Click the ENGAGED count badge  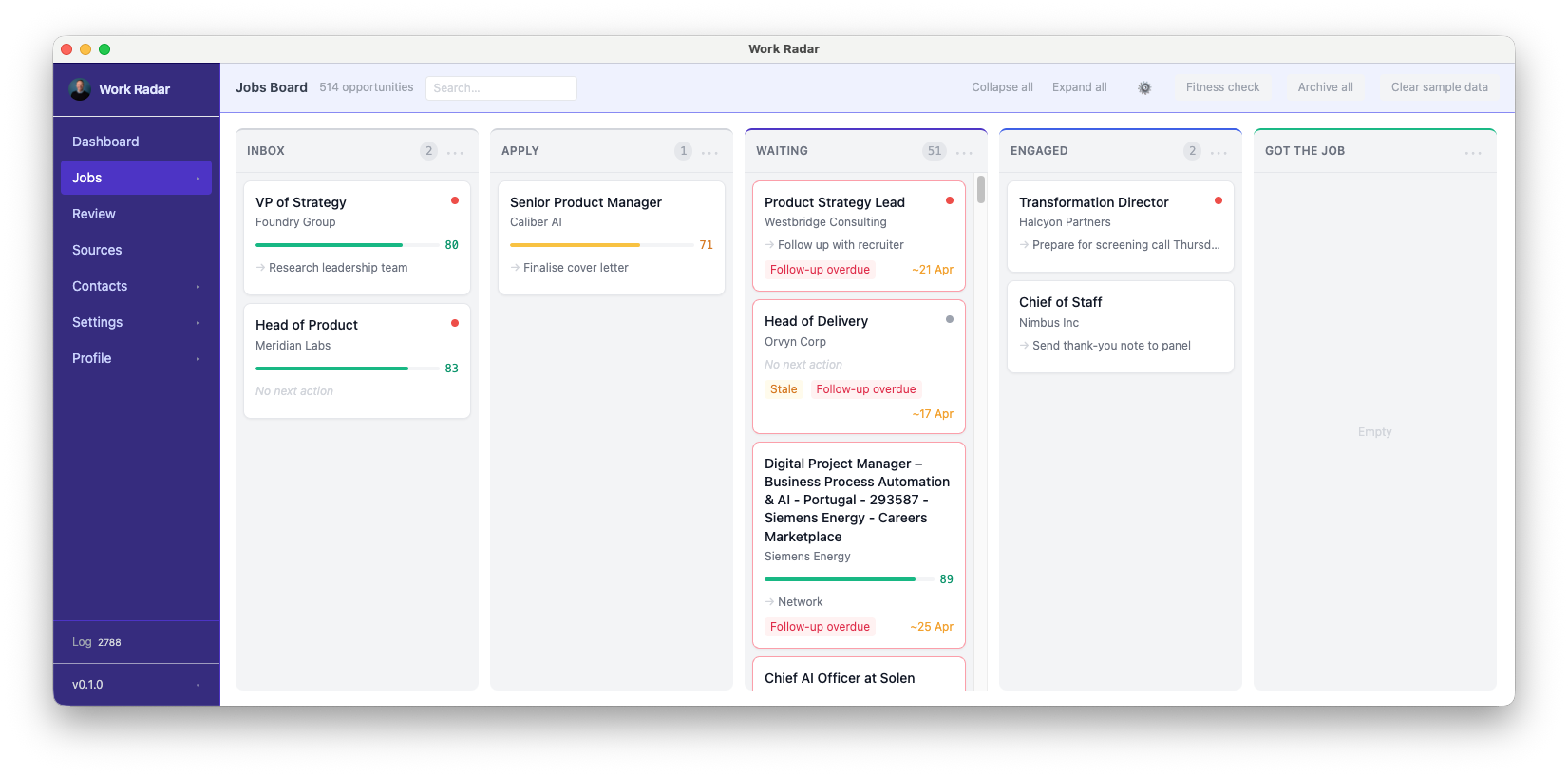pyautogui.click(x=1193, y=151)
